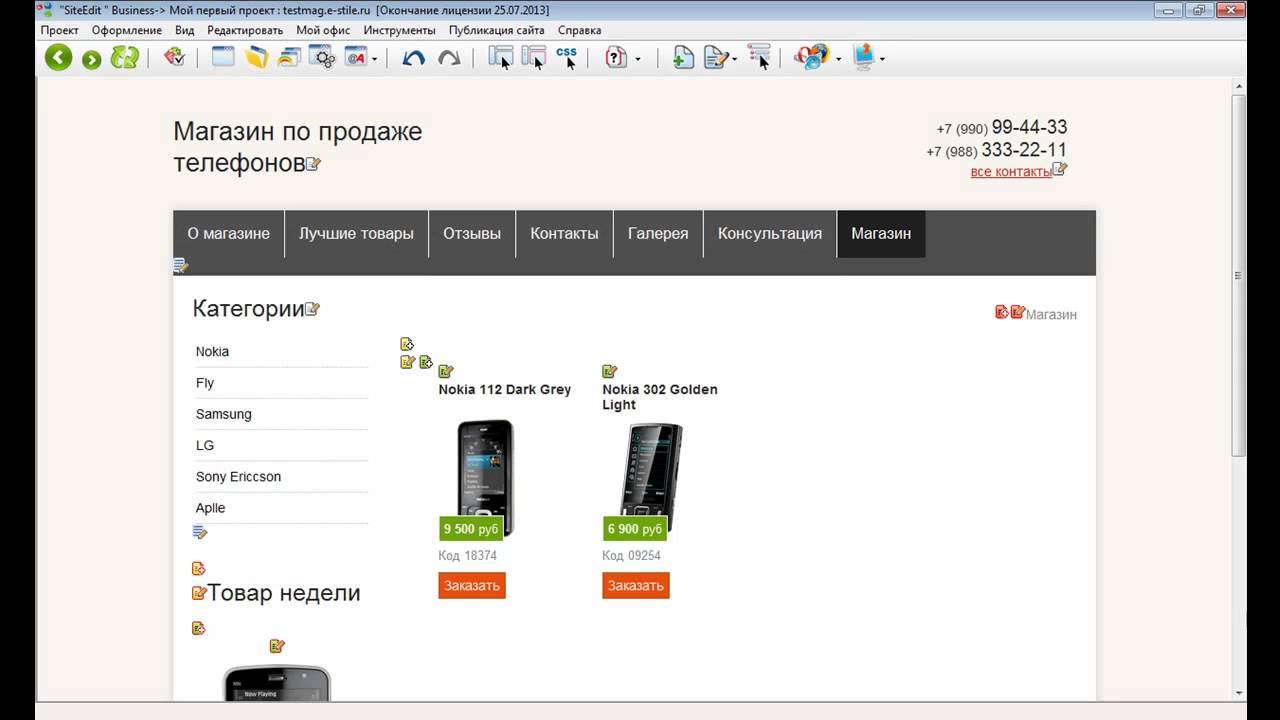This screenshot has height=720, width=1280.
Task: Open the Редактировать menu
Action: 245,30
